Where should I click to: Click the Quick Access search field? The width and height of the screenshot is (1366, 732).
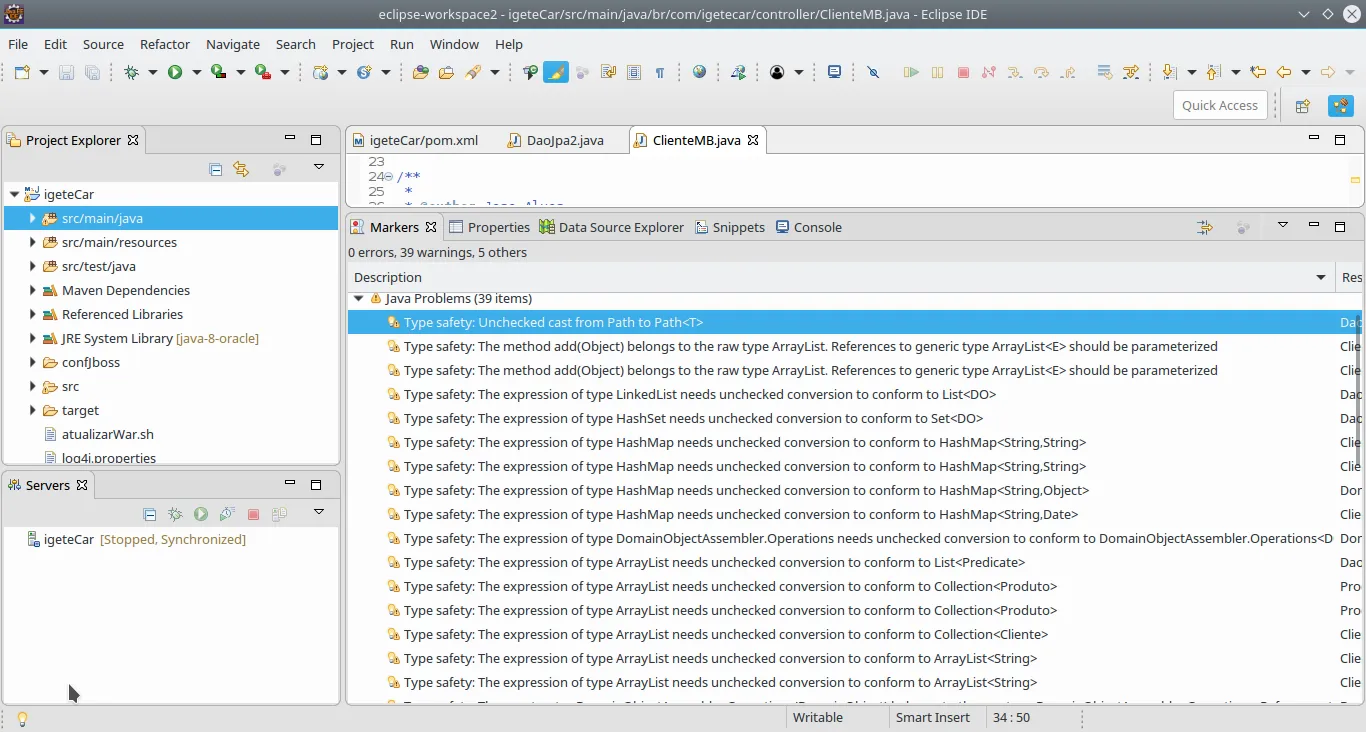pyautogui.click(x=1219, y=106)
